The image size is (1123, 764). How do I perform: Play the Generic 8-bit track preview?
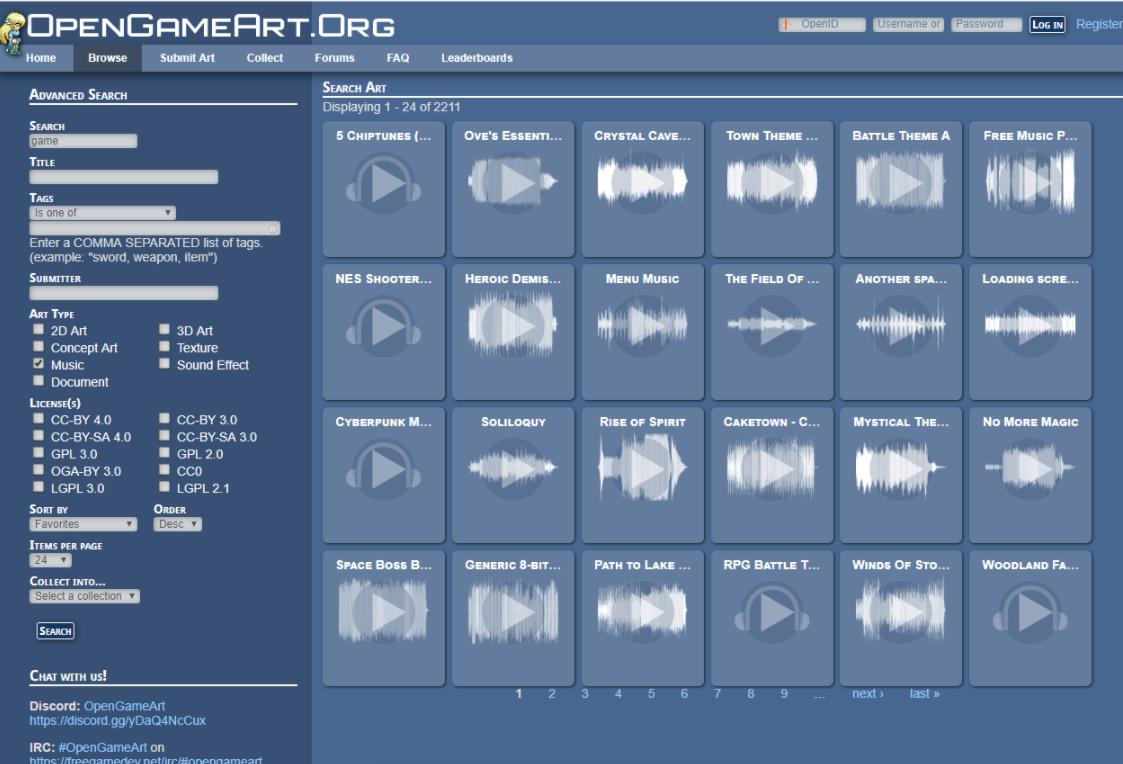point(513,612)
